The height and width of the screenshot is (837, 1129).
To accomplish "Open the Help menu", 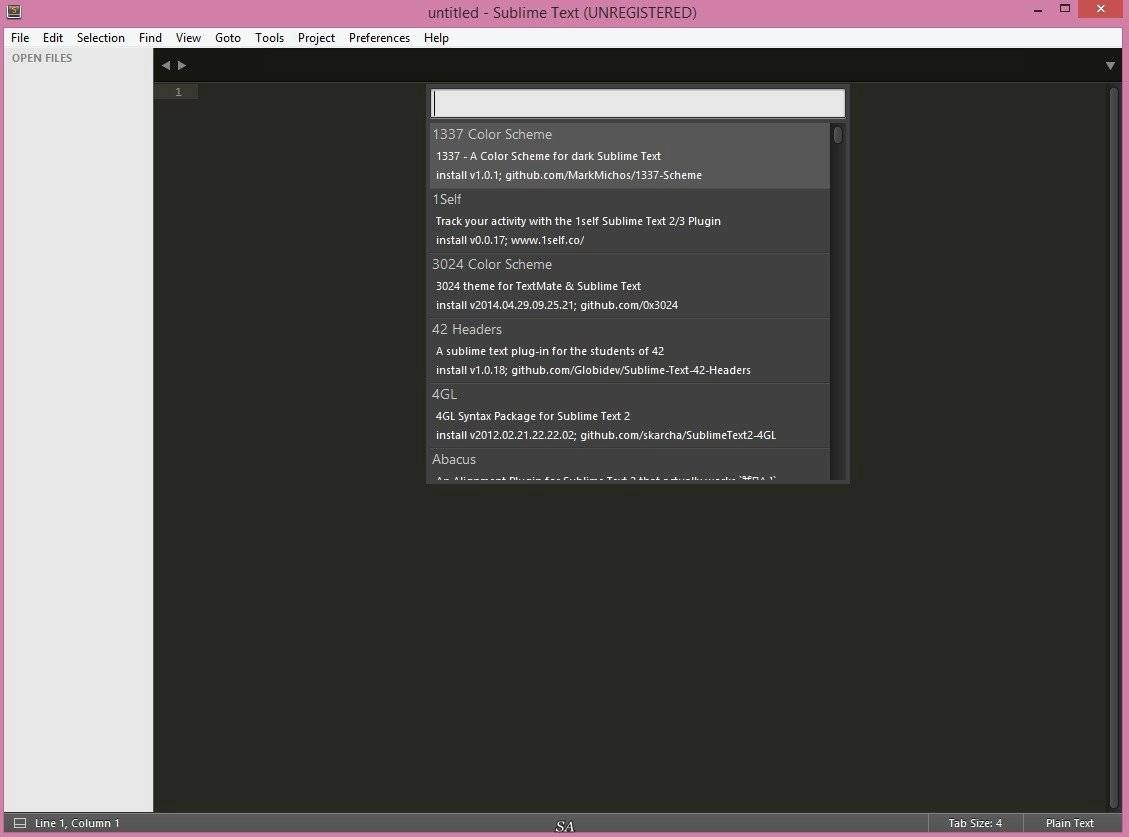I will (436, 37).
